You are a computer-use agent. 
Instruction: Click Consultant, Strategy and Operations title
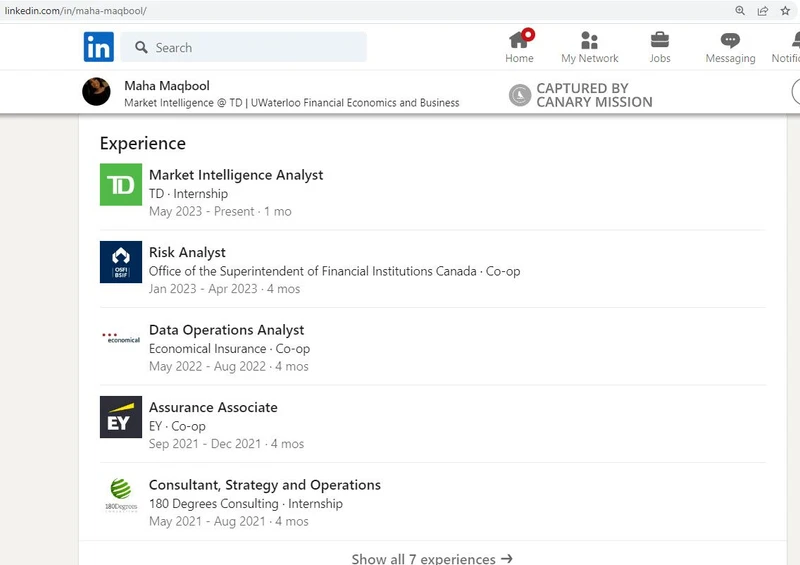point(265,485)
